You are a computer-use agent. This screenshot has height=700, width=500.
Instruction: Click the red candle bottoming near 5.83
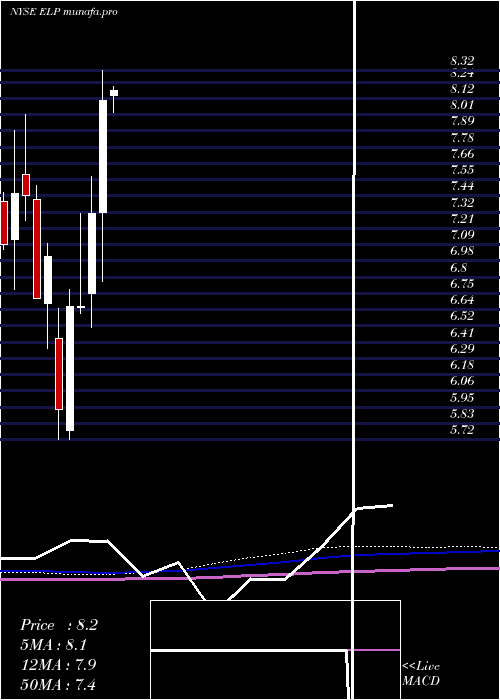click(58, 374)
